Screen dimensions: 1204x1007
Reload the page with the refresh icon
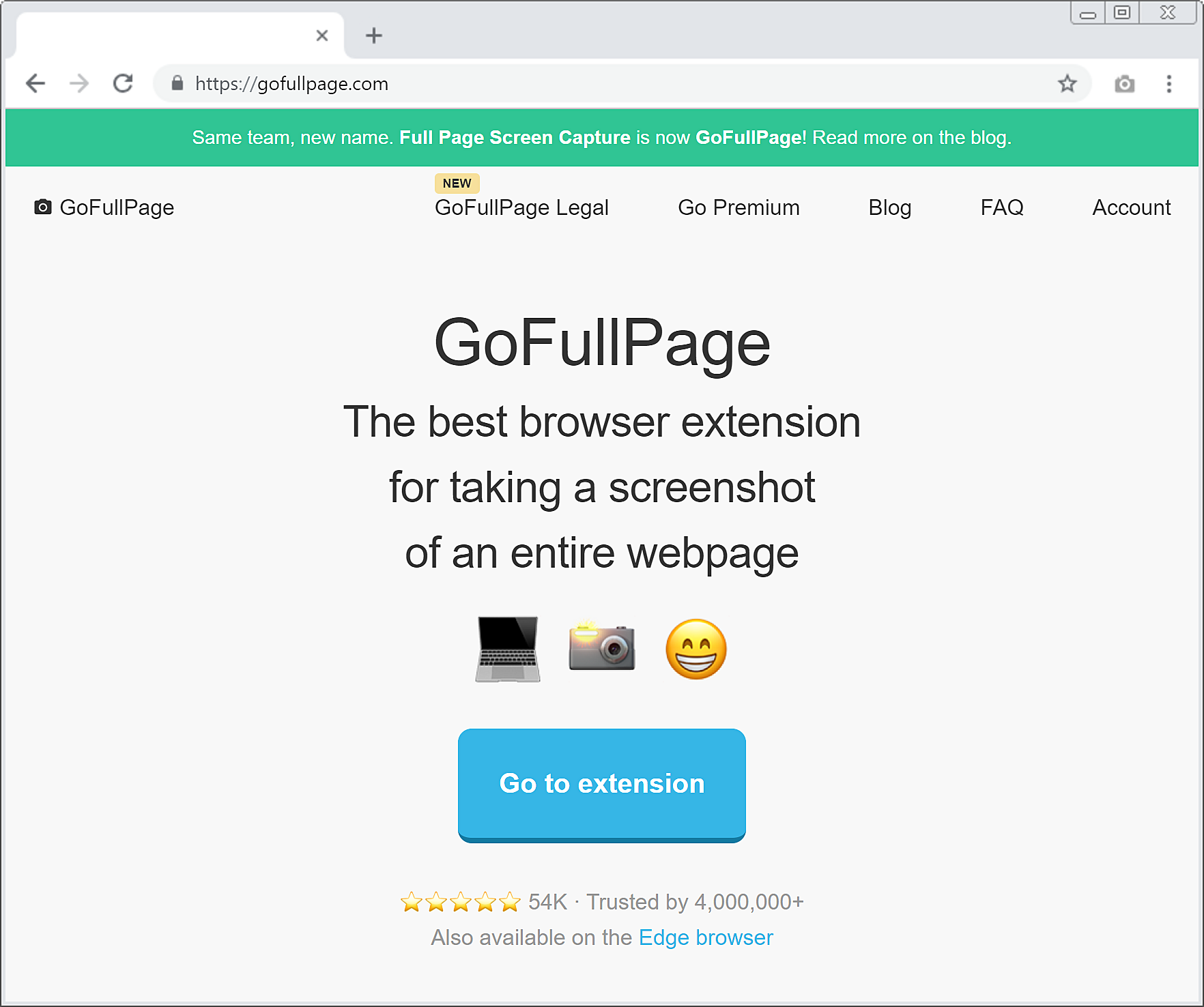[123, 83]
